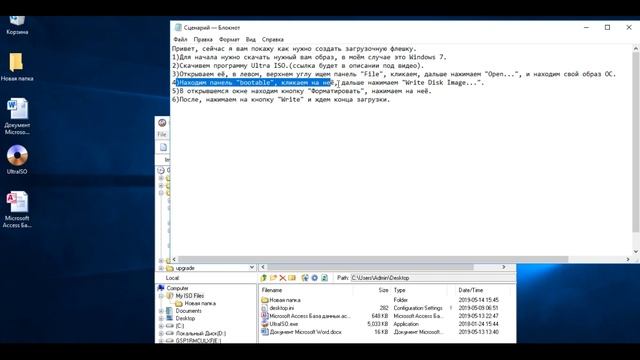The height and width of the screenshot is (360, 640).
Task: Click Документ Microsoft Word.docx filename
Action: (x=305, y=332)
